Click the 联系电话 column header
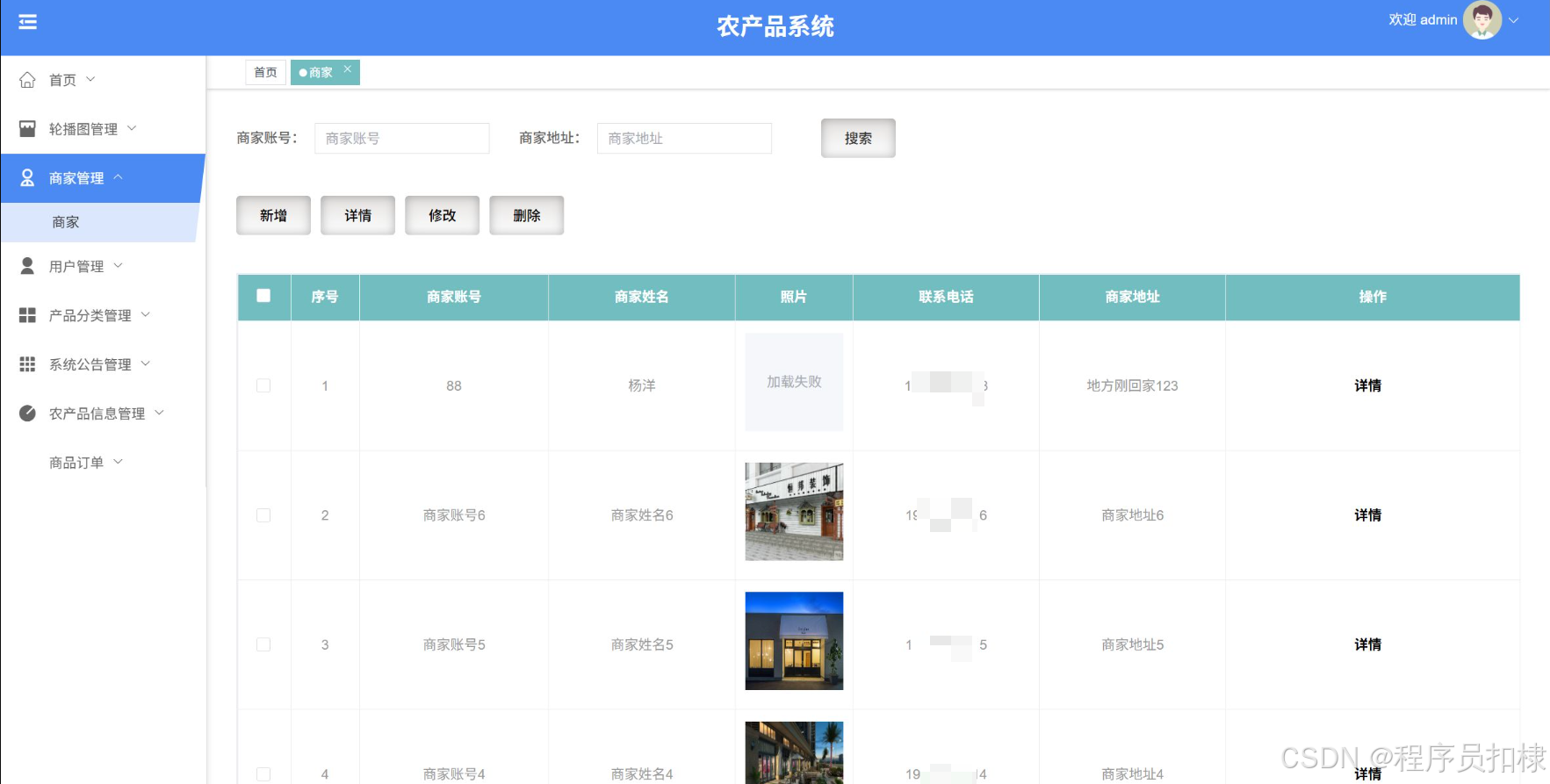 pyautogui.click(x=946, y=297)
